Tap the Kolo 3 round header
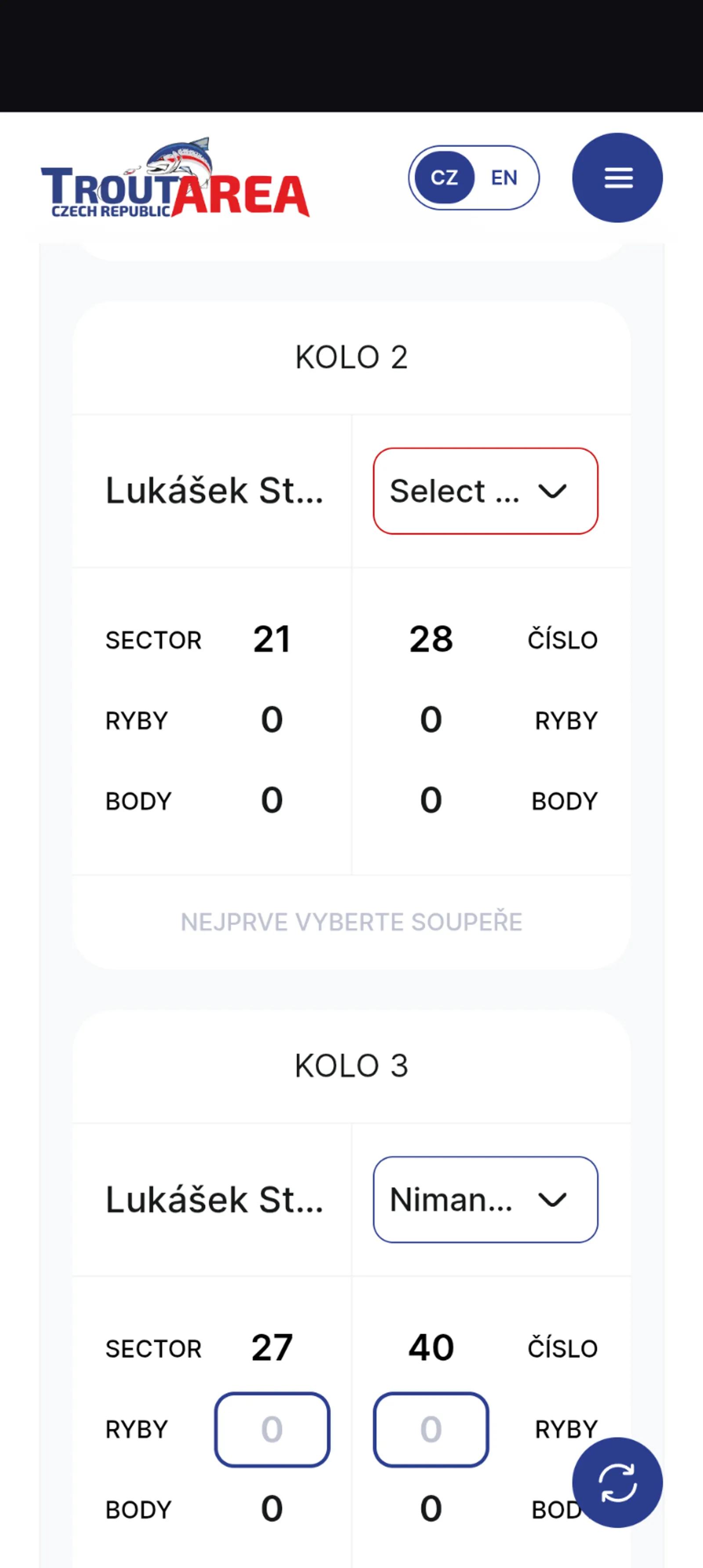 351,1066
